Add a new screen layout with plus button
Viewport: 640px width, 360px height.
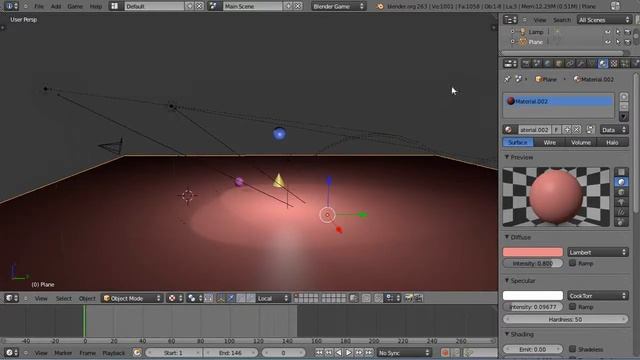189,6
